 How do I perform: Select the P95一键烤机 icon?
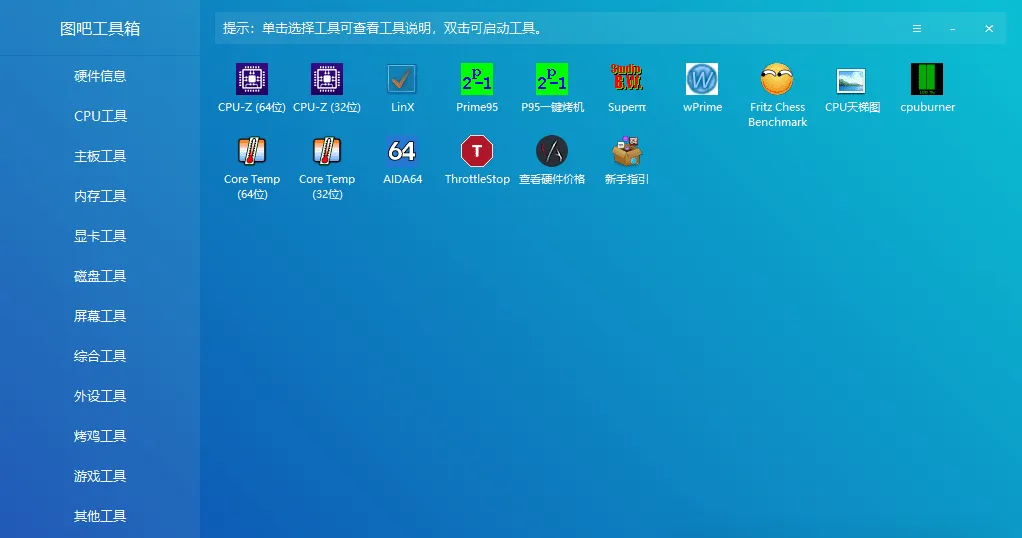coord(551,79)
